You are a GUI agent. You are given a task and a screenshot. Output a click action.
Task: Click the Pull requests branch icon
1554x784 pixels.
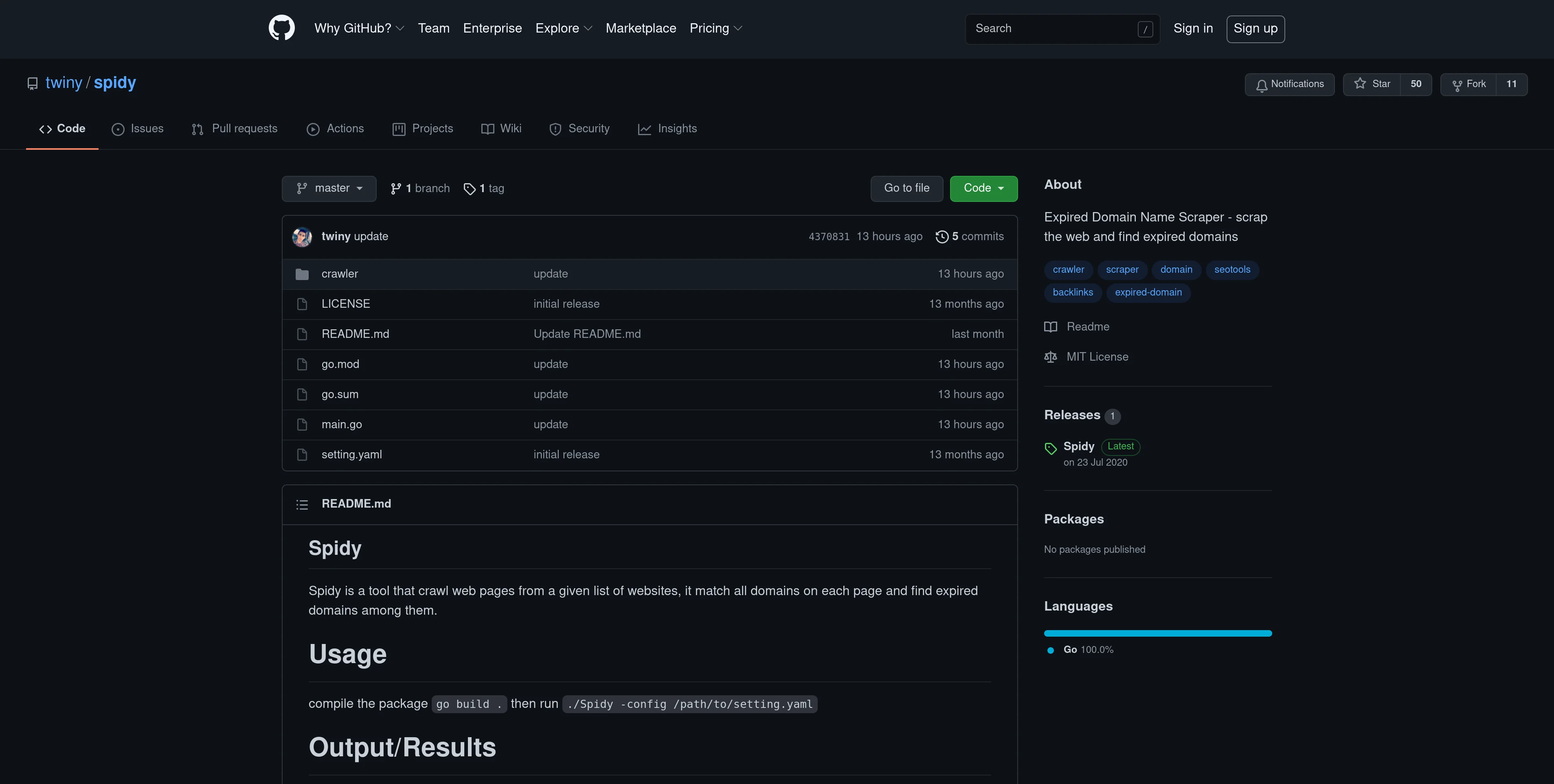click(198, 129)
